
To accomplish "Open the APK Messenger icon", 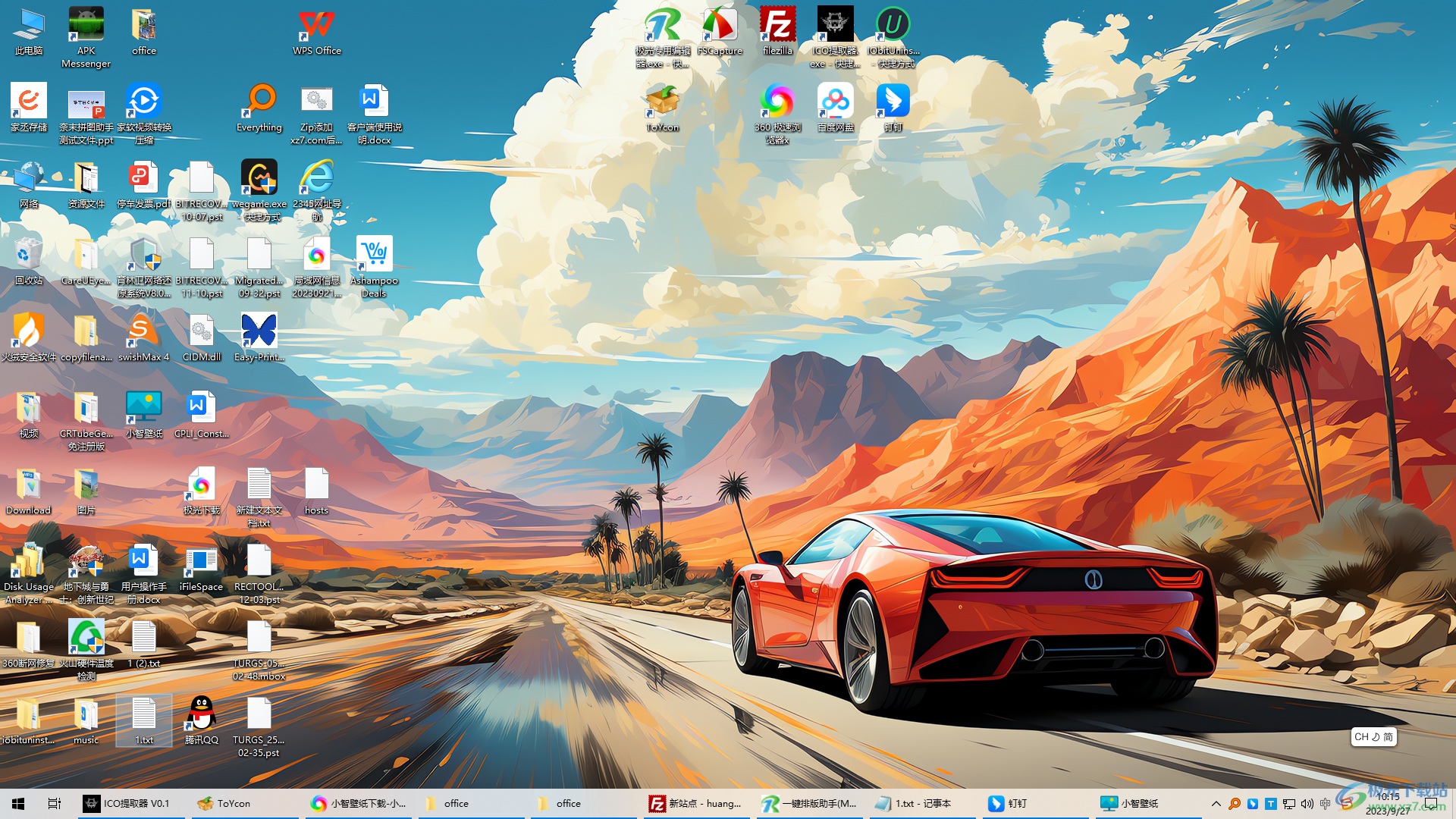I will click(86, 37).
